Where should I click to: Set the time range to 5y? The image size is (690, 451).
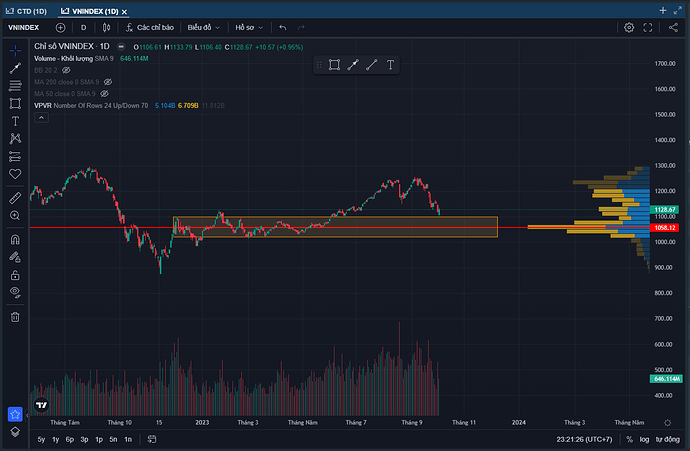tap(41, 440)
